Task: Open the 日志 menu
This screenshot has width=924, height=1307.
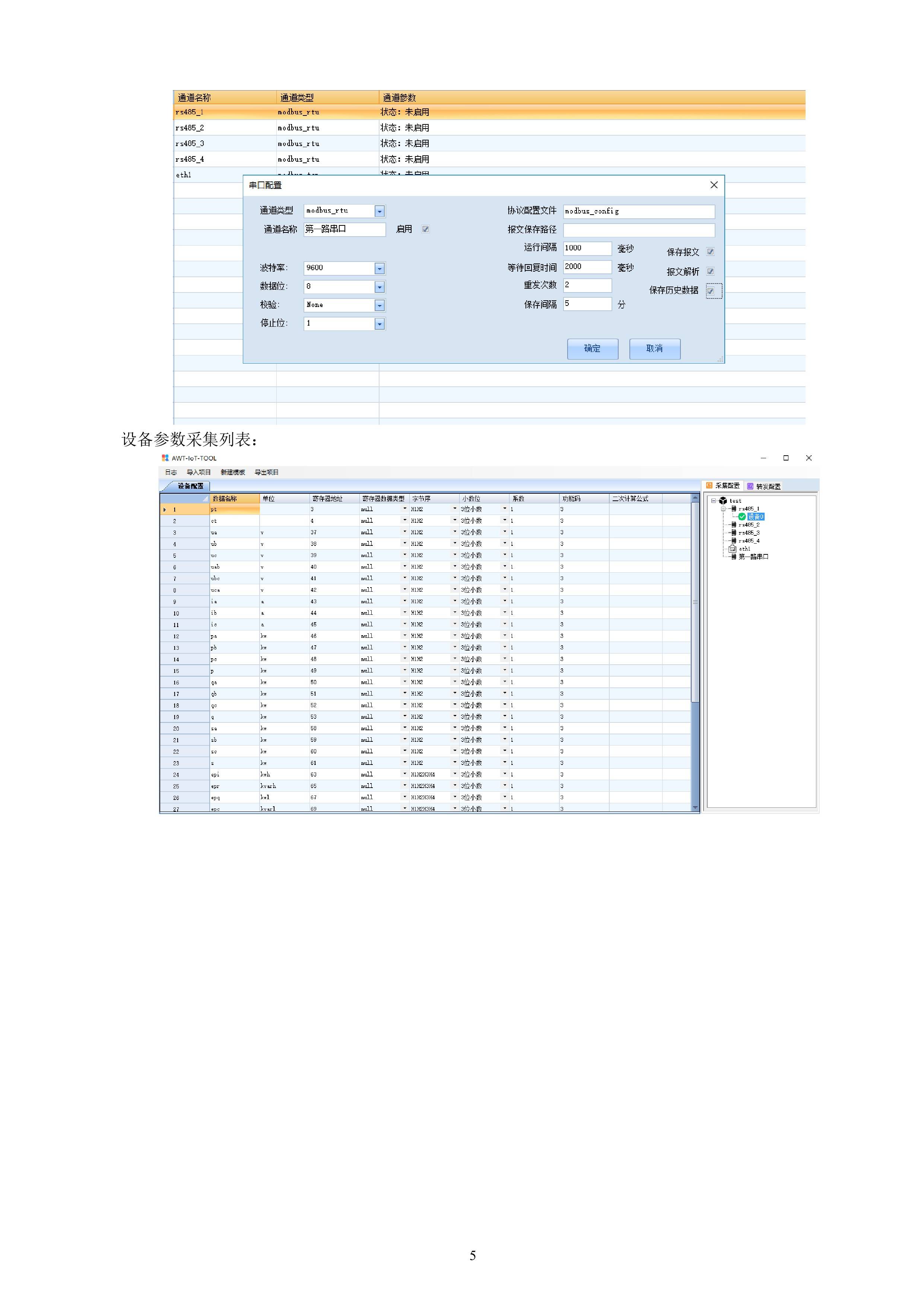Action: (x=171, y=472)
